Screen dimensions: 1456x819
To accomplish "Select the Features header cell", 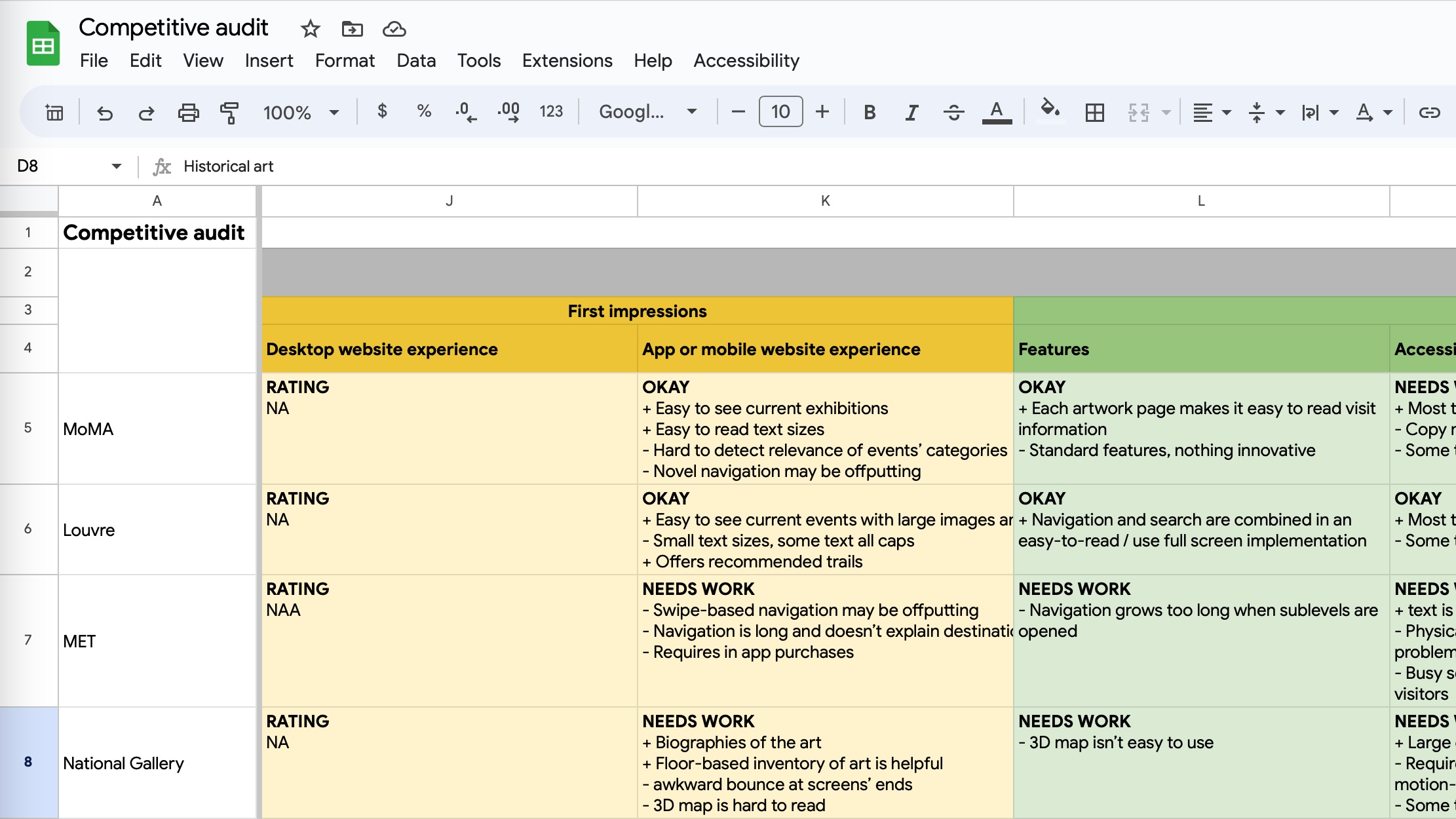I will click(x=1201, y=349).
